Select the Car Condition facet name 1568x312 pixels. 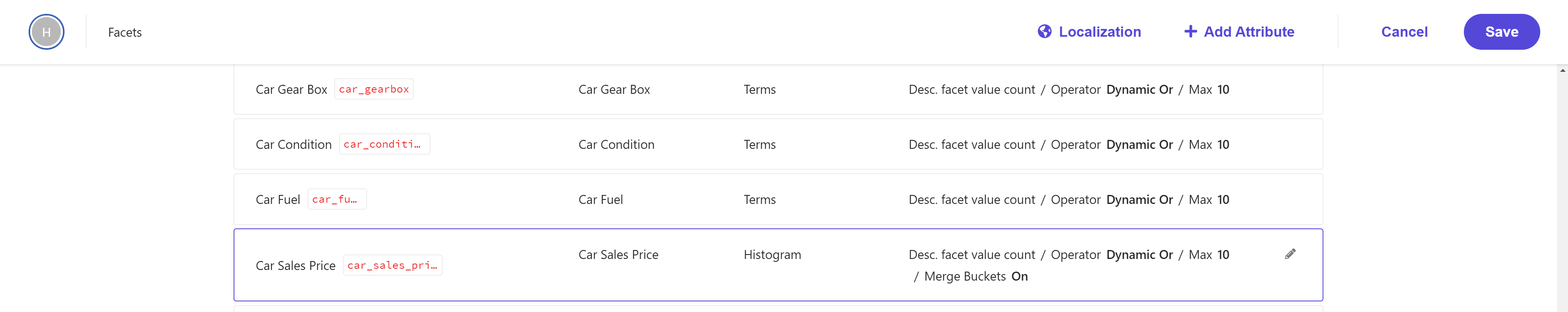(x=294, y=145)
